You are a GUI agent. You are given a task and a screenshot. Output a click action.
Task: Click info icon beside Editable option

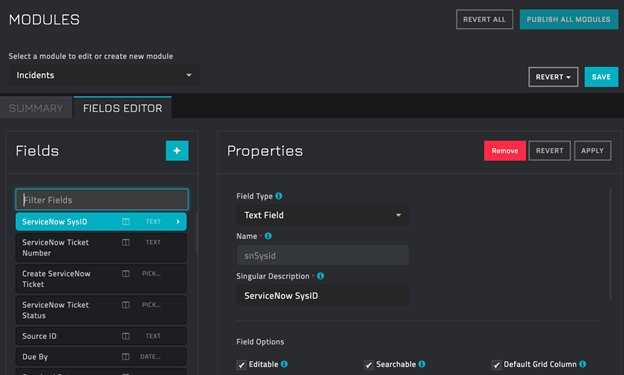pos(284,364)
